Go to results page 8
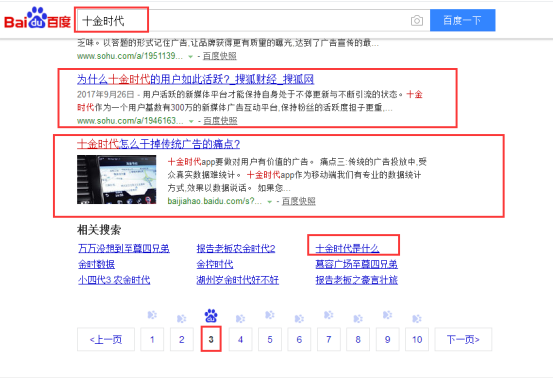The height and width of the screenshot is (379, 554). [x=358, y=339]
